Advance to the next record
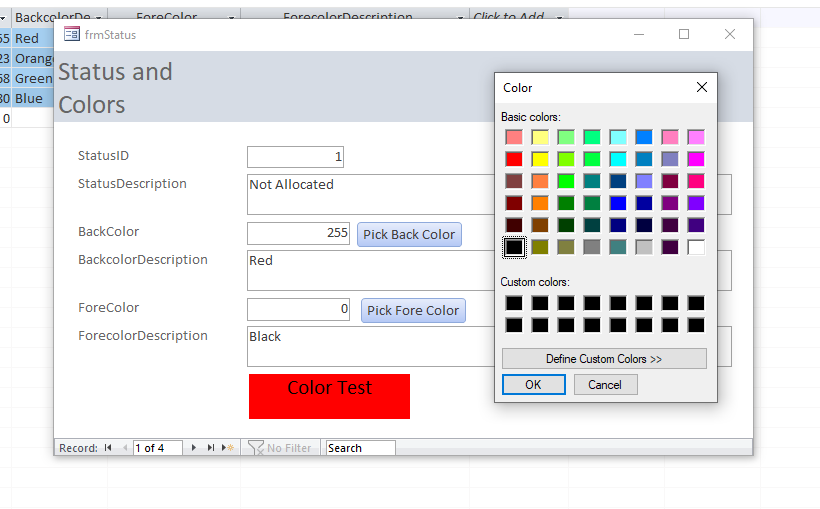This screenshot has height=509, width=820. [194, 448]
